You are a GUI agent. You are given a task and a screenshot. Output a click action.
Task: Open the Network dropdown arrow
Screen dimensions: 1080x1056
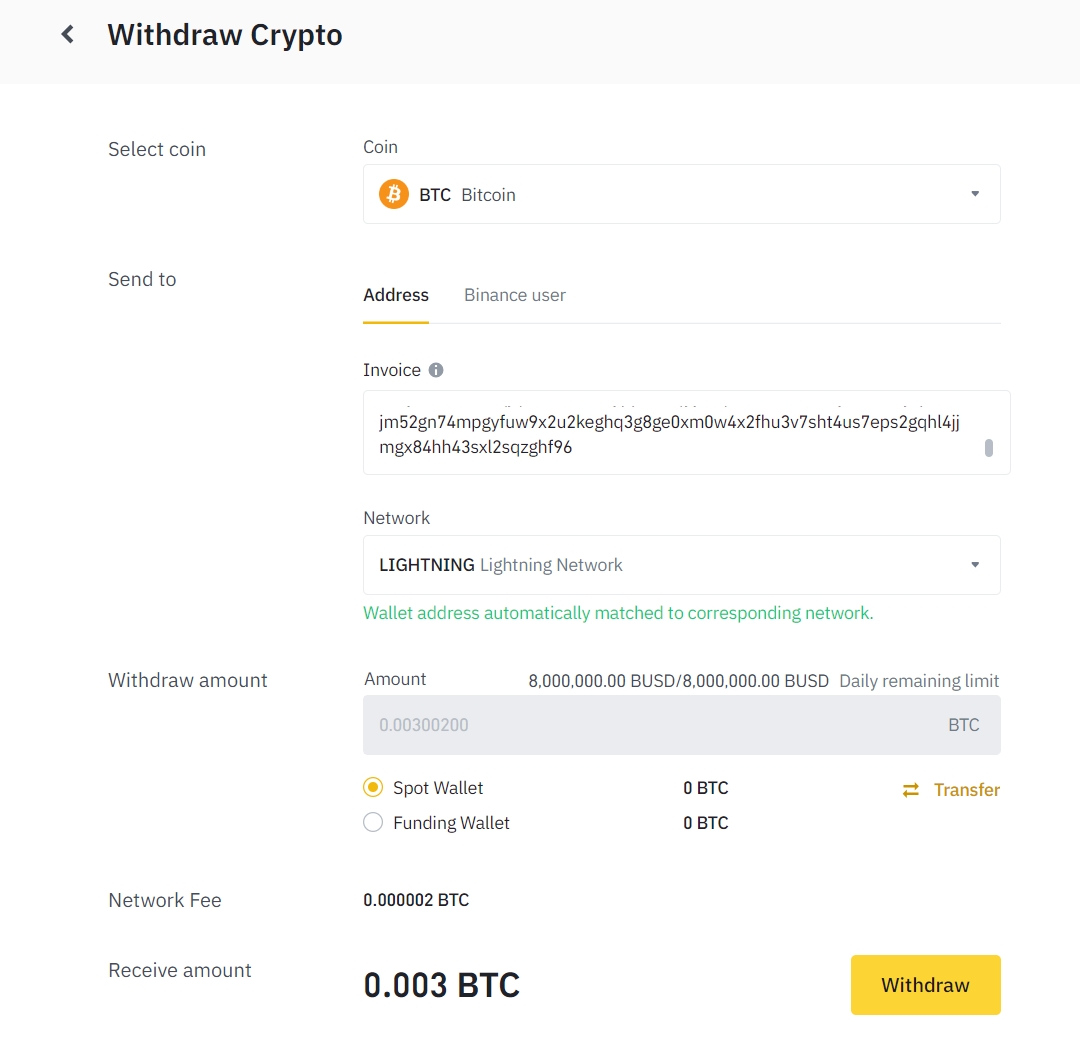(975, 565)
